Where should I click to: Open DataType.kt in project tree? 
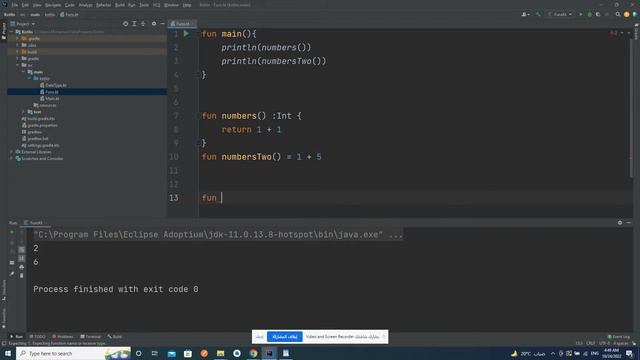[53, 85]
